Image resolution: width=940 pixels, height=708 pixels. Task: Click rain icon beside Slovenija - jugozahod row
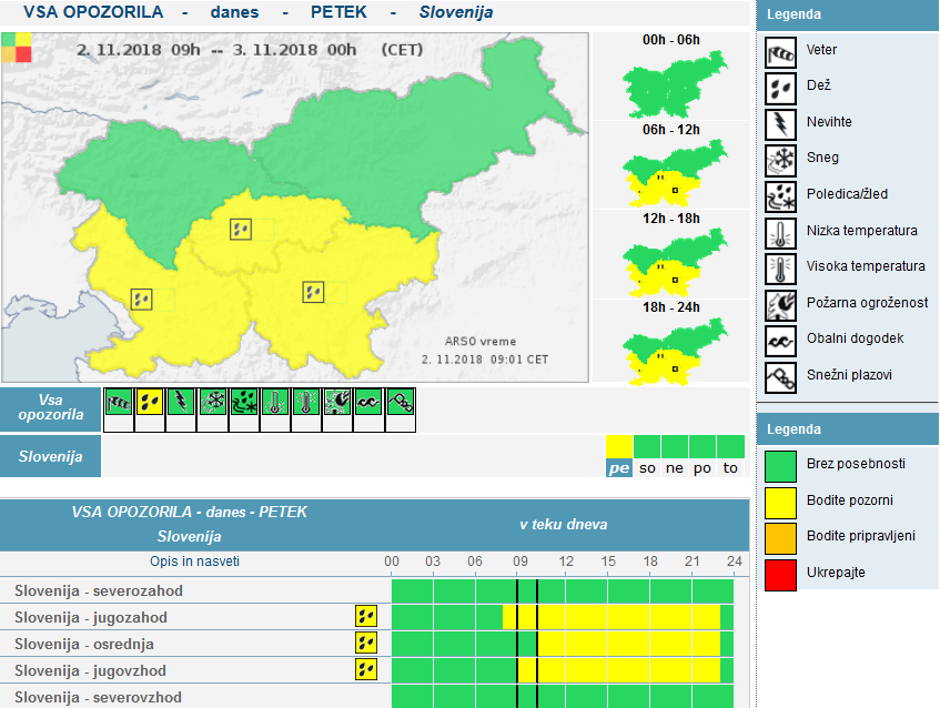click(366, 617)
